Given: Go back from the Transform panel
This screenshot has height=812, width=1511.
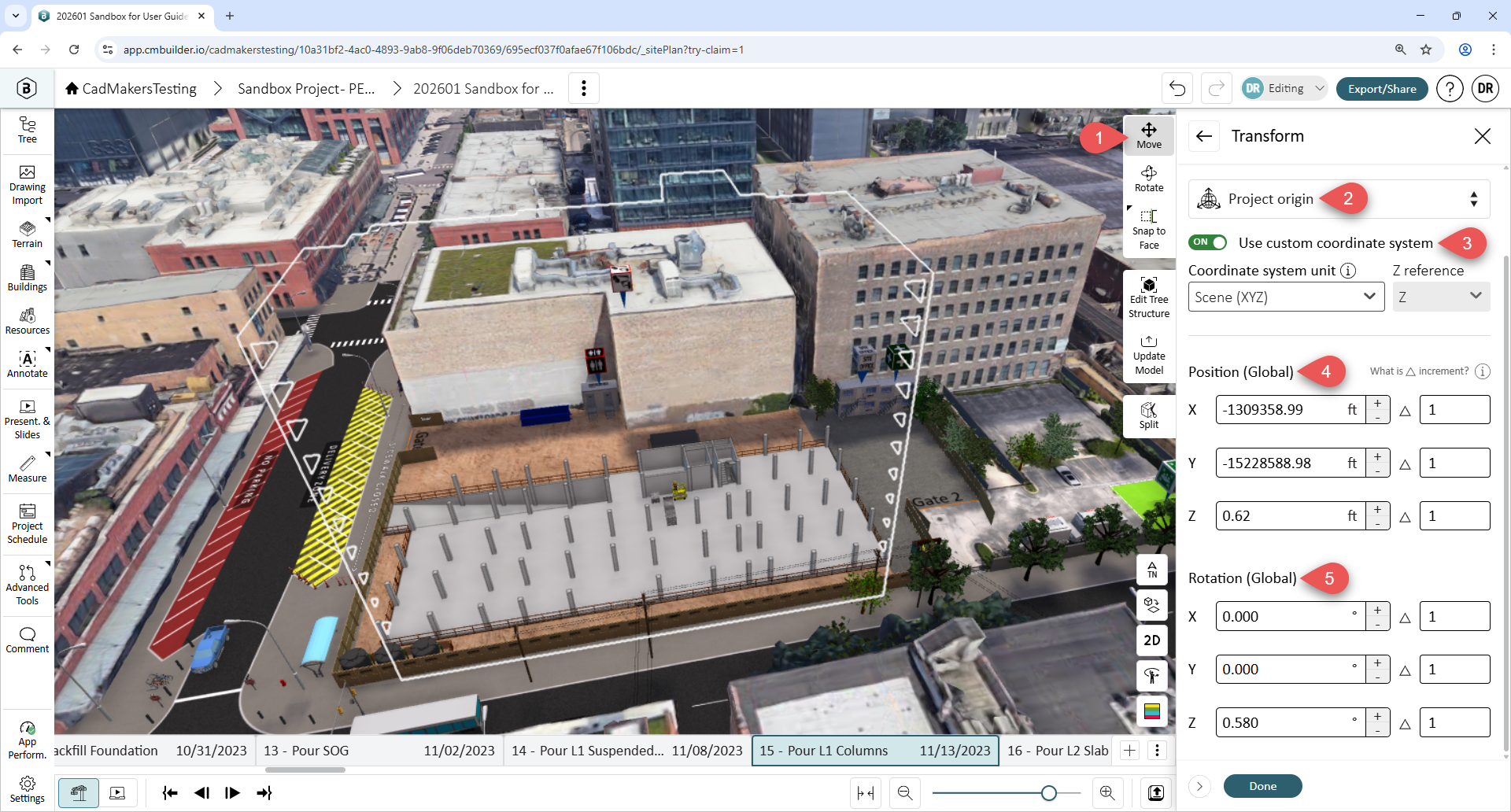Looking at the screenshot, I should coord(1203,136).
